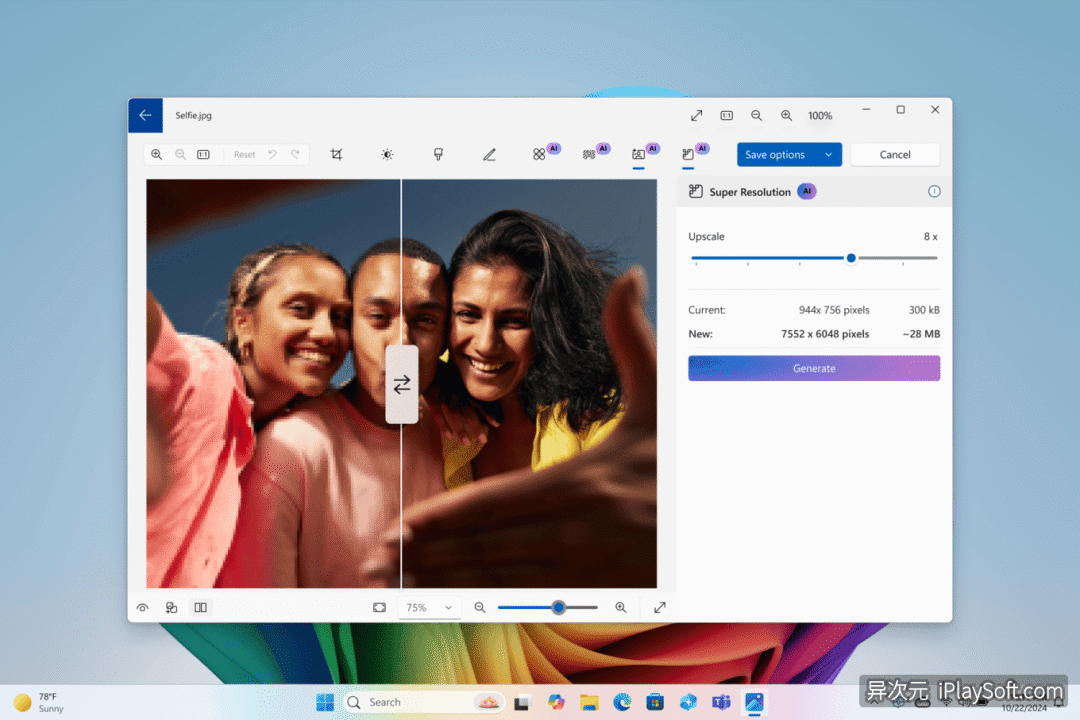Click the Selfie.jpg file name

pos(193,115)
